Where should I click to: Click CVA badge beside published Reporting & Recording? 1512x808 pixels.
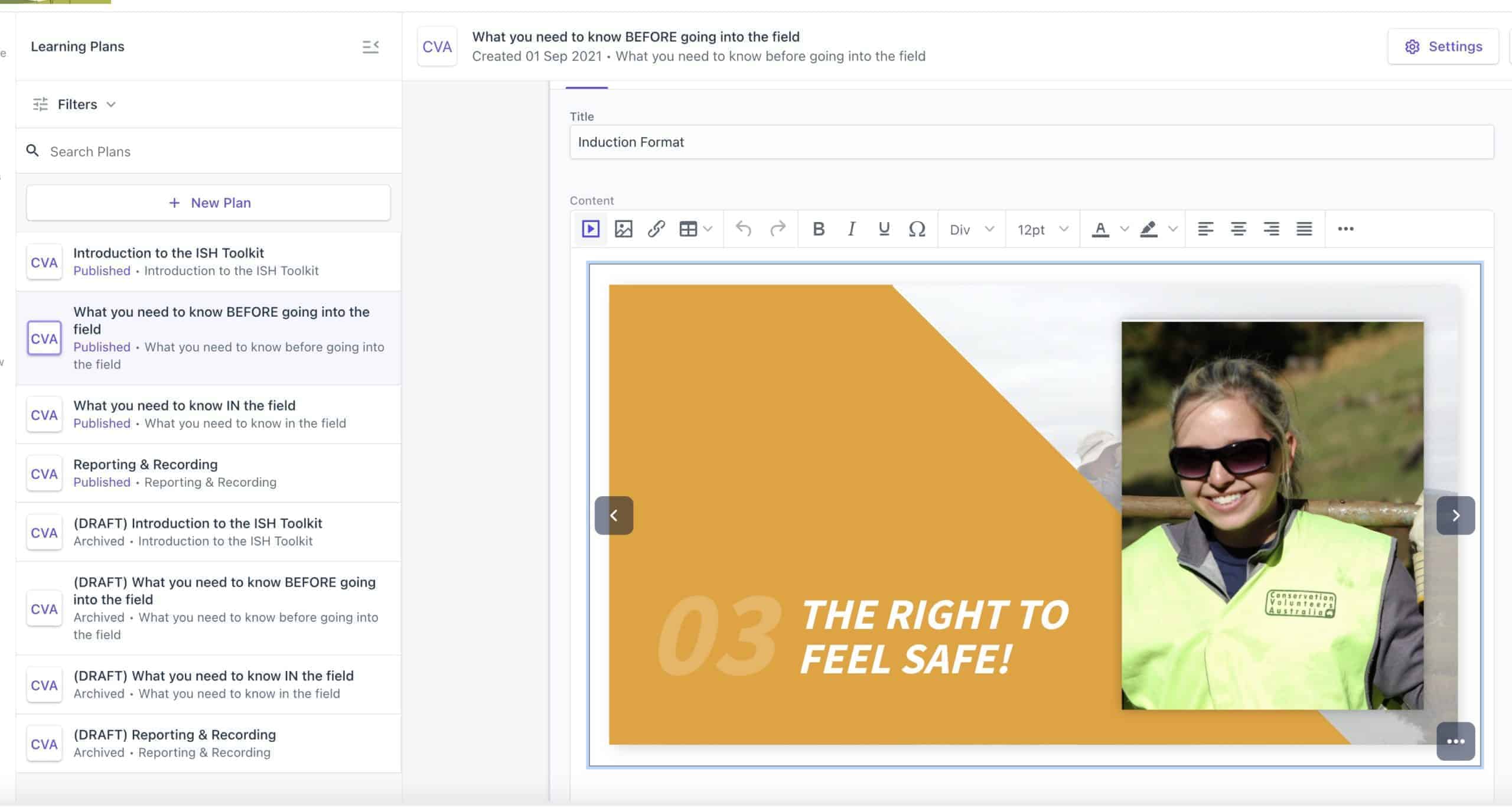click(44, 474)
